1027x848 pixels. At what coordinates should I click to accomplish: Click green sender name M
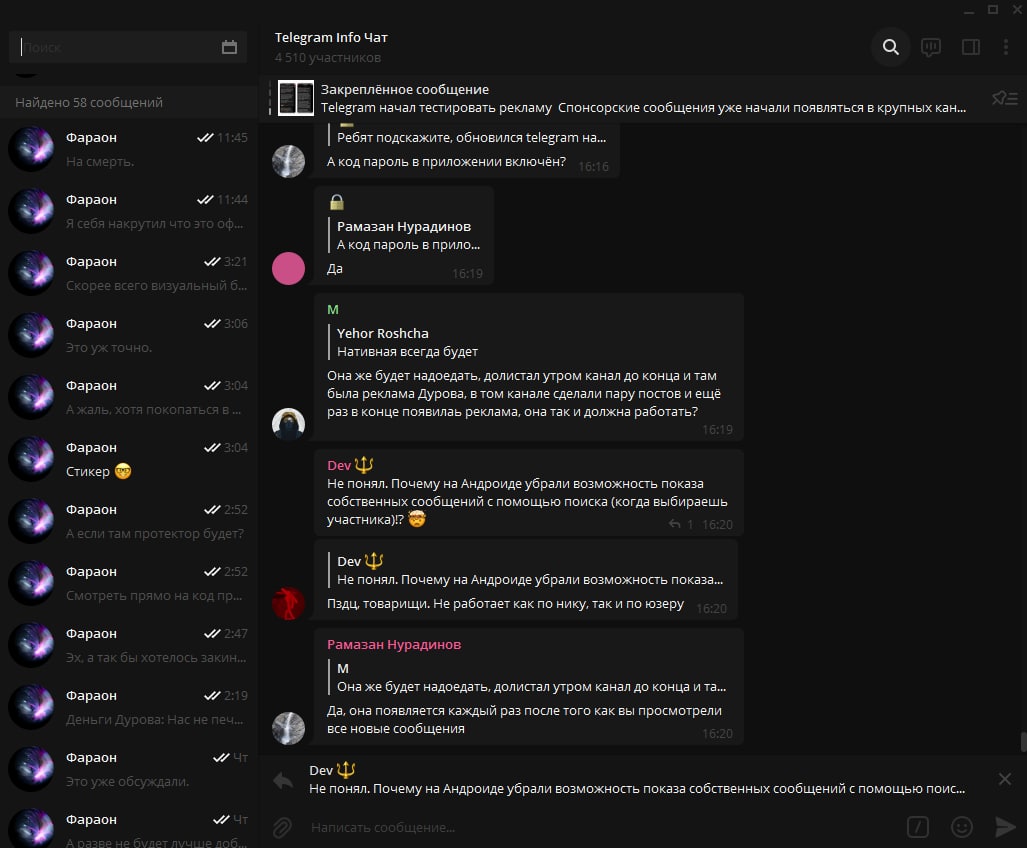pyautogui.click(x=333, y=309)
